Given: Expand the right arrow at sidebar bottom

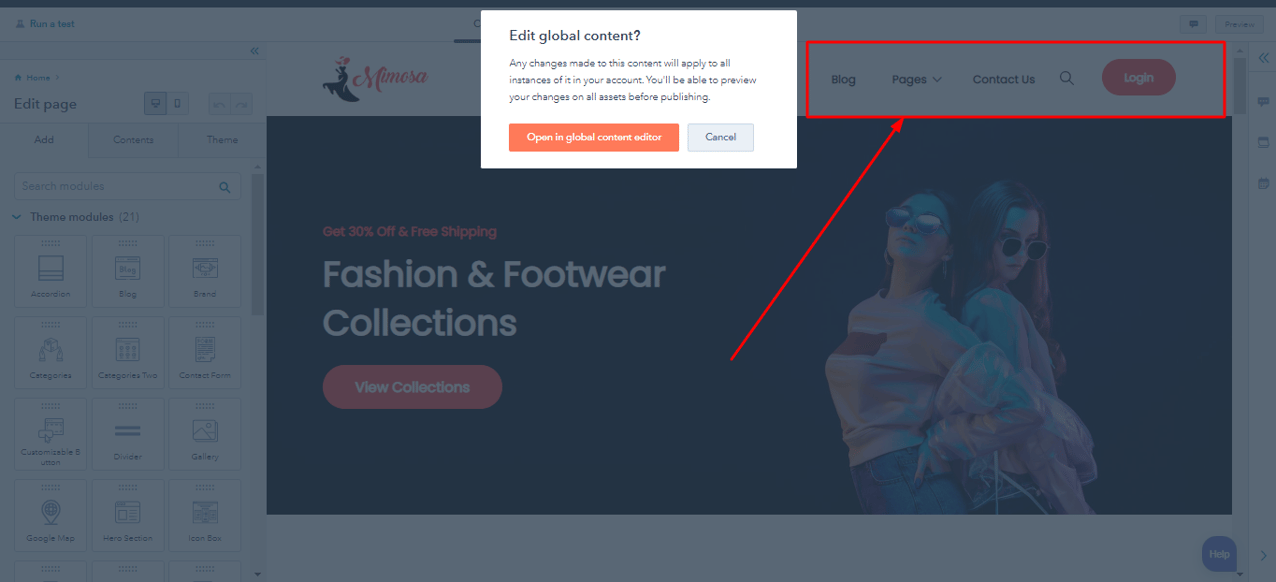Looking at the screenshot, I should pos(1263,555).
